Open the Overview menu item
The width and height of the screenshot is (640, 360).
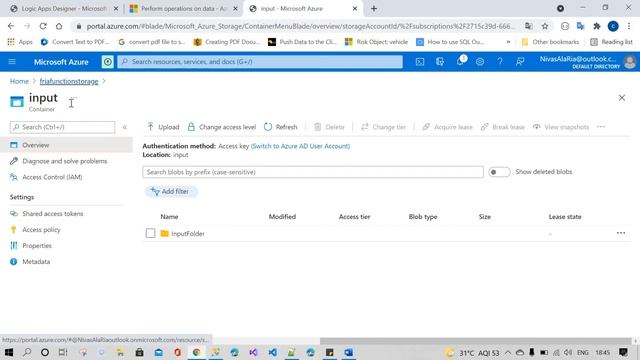66,145
